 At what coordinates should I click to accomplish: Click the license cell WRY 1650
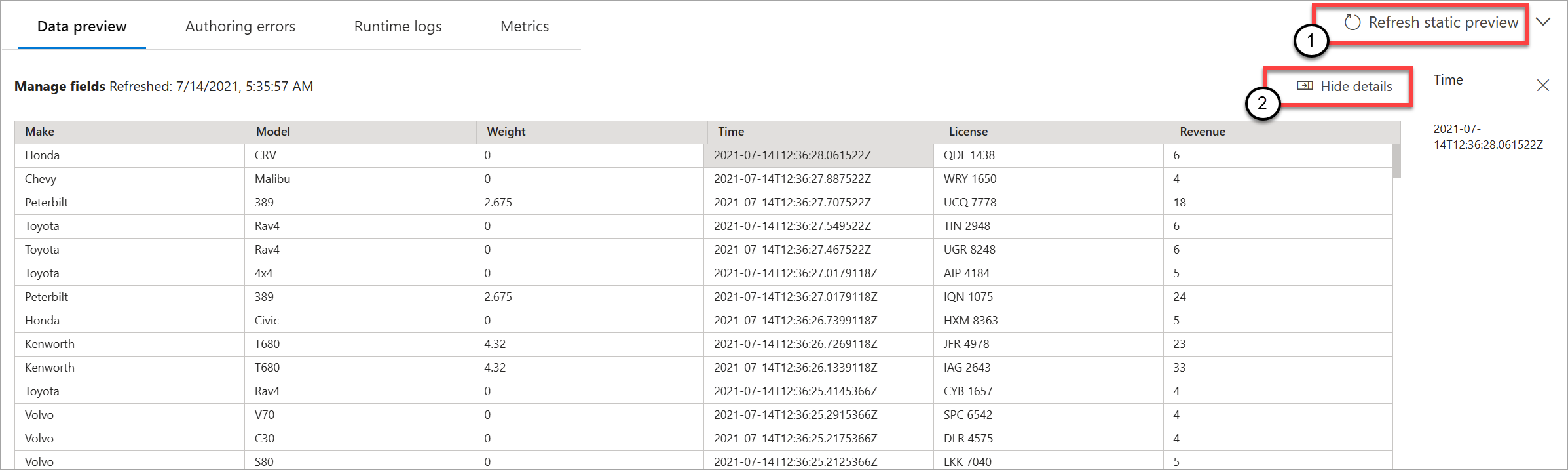(x=969, y=179)
